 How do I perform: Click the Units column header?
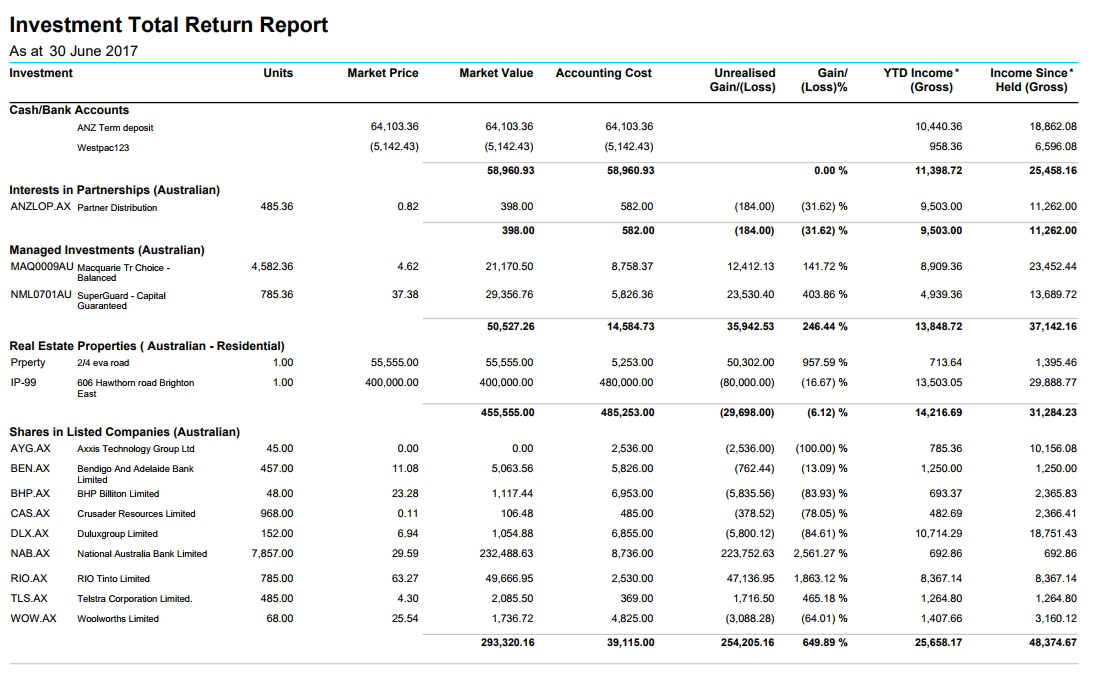[277, 73]
